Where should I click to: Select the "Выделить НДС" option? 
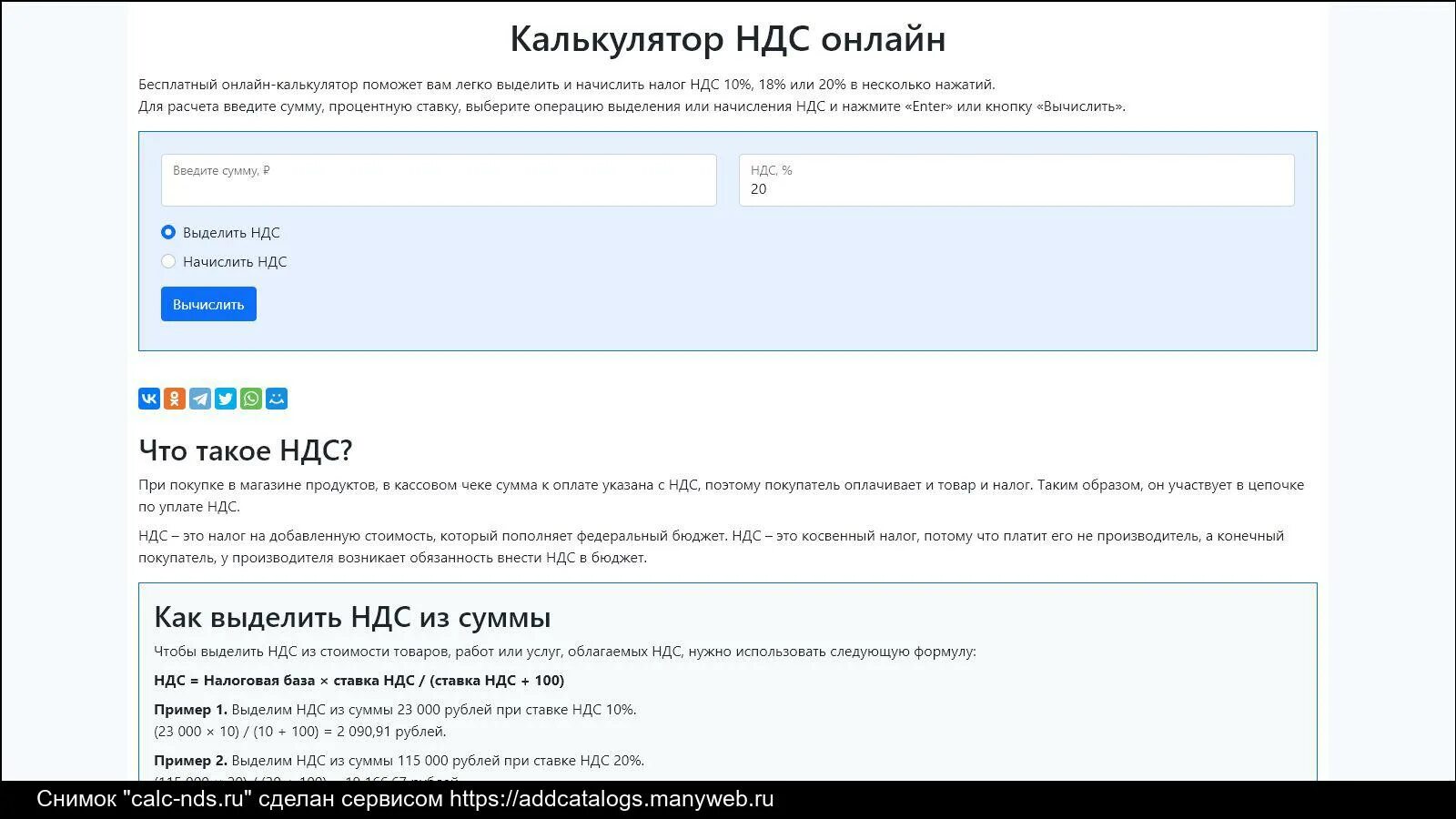(x=168, y=232)
